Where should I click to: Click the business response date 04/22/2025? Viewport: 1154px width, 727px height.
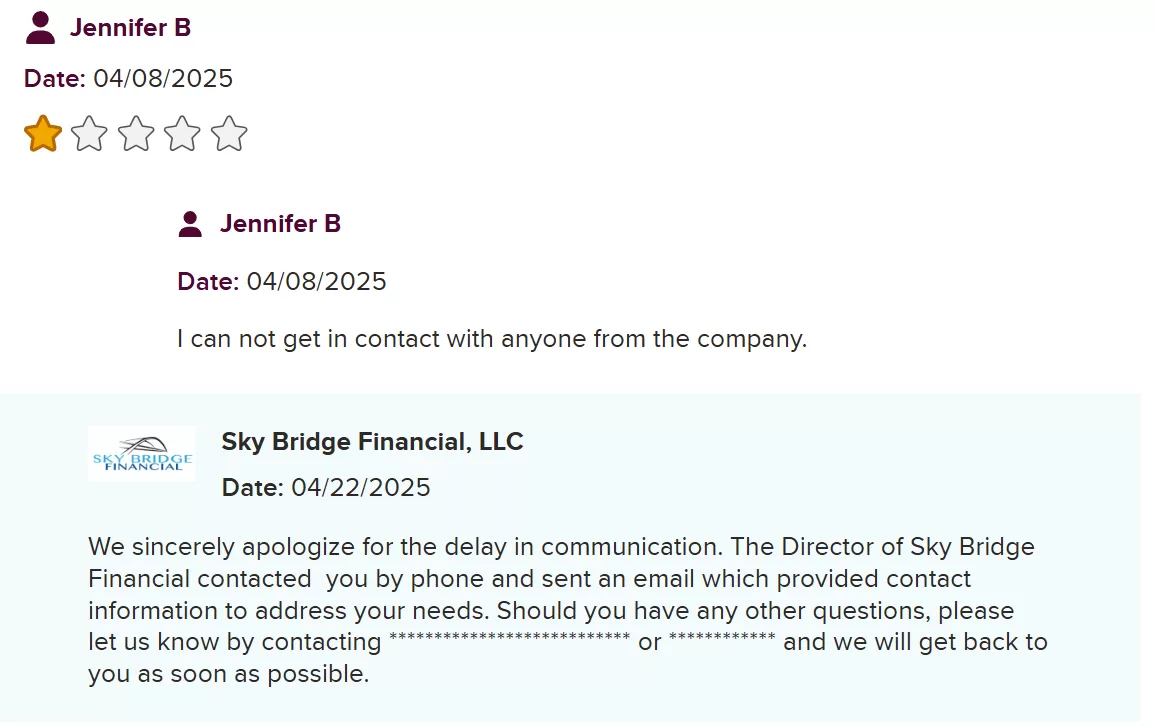click(360, 488)
